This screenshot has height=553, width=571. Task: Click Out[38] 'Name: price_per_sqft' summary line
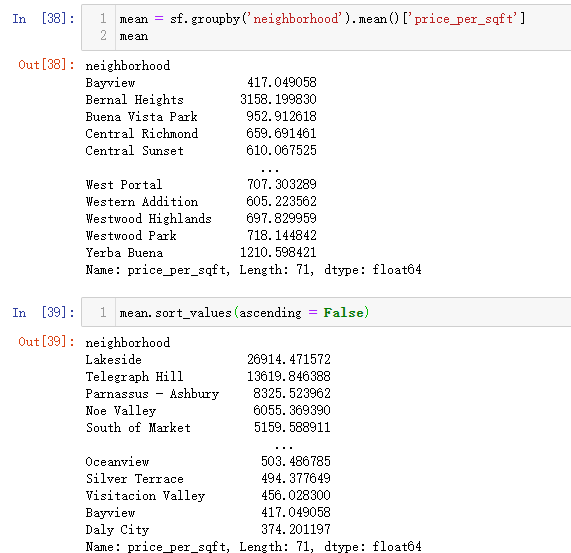253,270
